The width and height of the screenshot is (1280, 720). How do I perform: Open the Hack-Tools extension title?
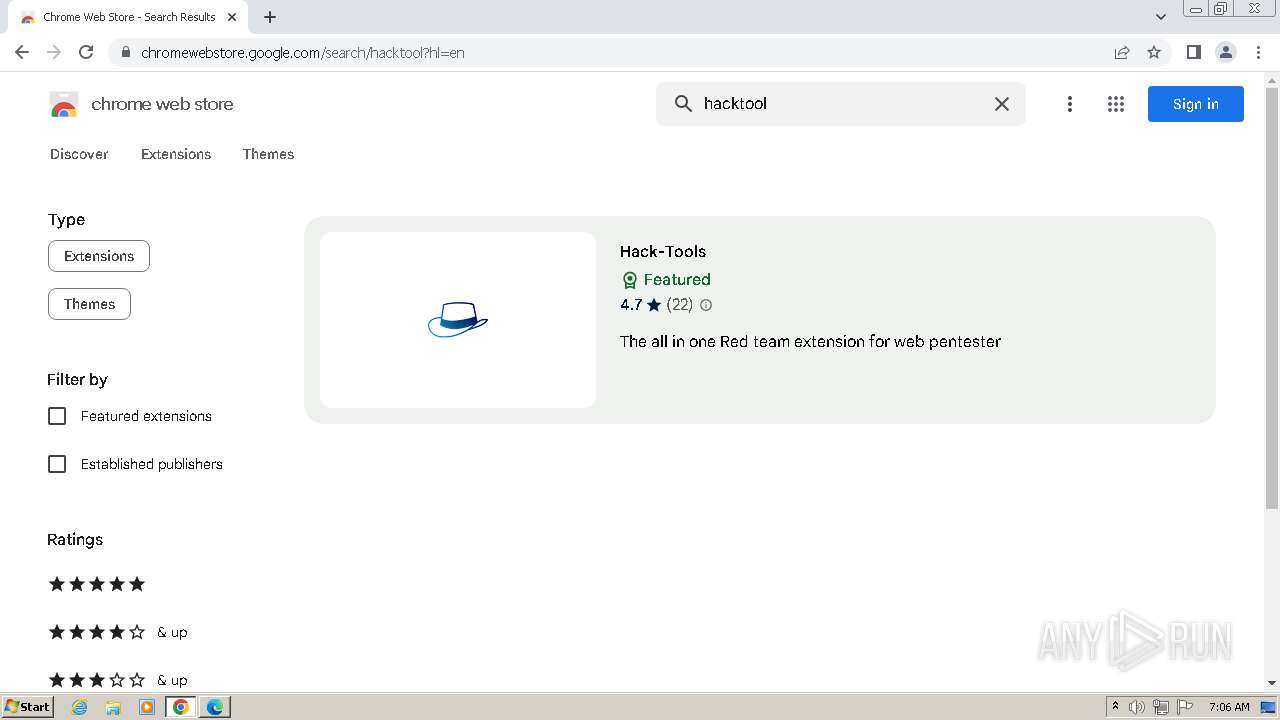coord(663,252)
